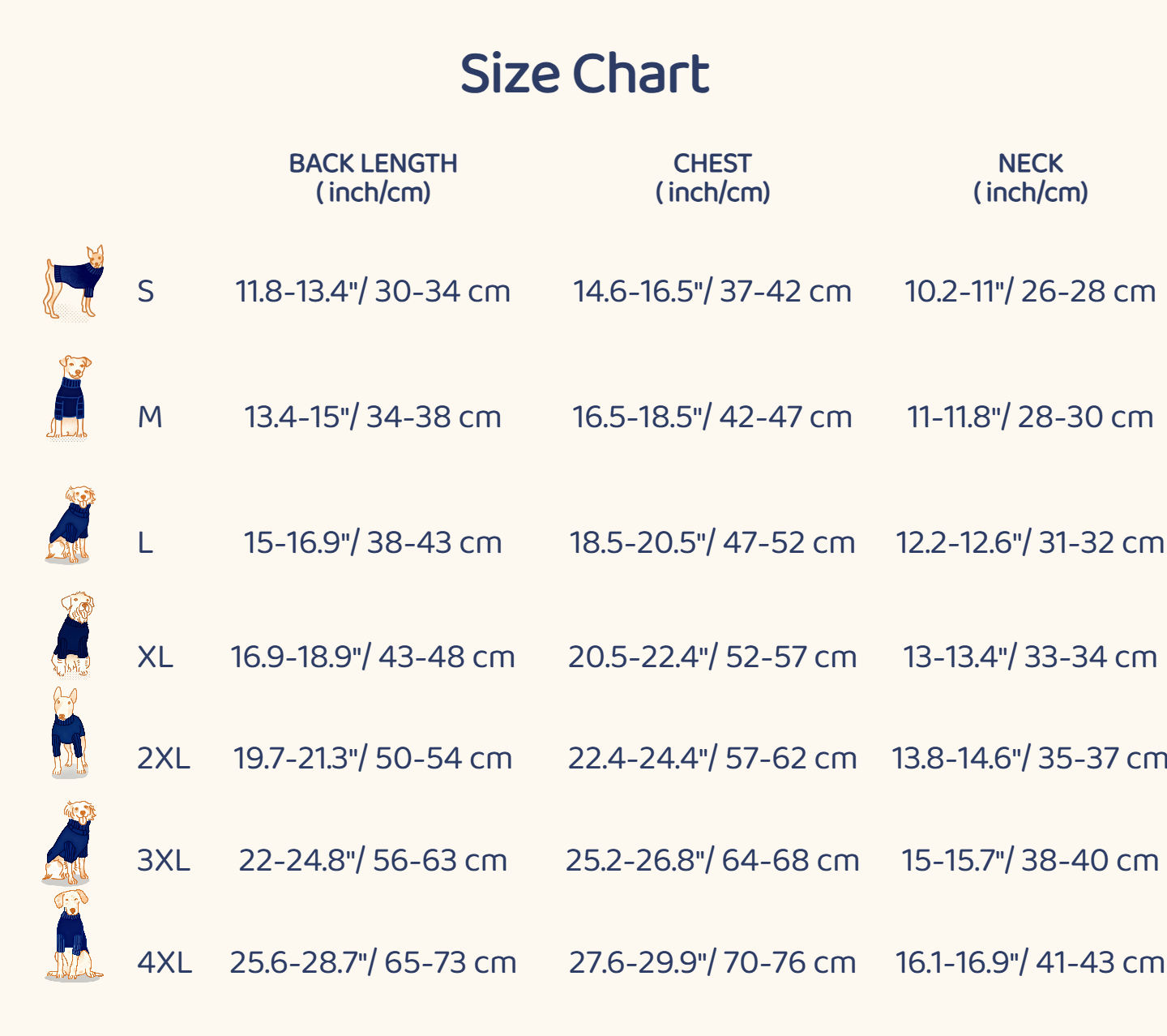Click the 3XL dog icon
This screenshot has width=1167, height=1036.
[71, 842]
